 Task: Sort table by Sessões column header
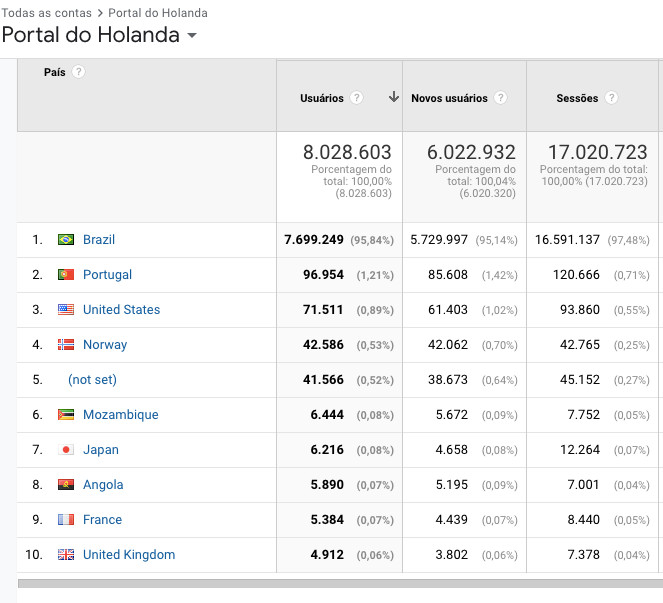577,98
